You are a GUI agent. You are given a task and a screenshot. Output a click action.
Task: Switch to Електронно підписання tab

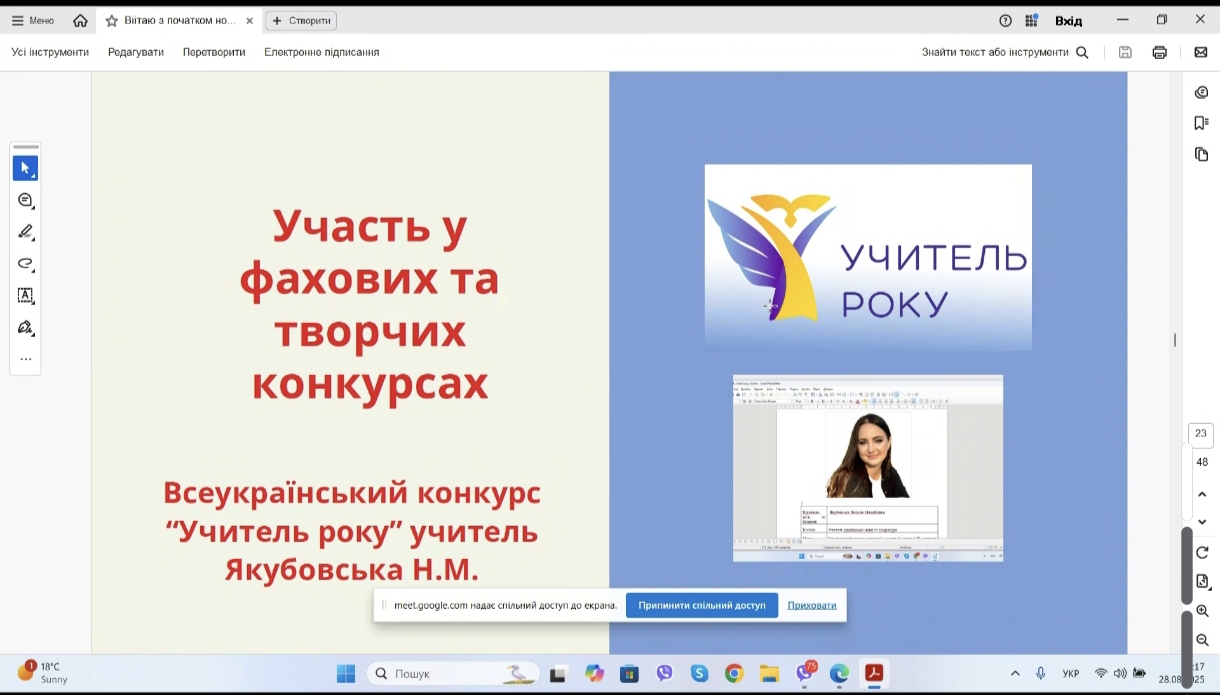point(321,52)
